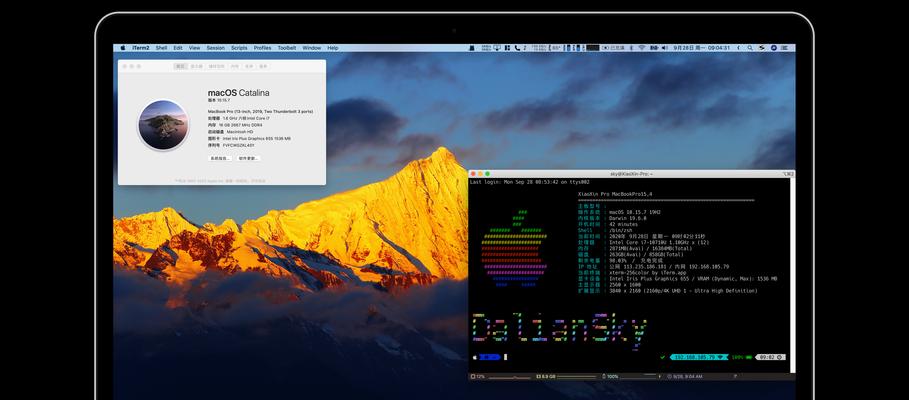Click the blue prompt segment in terminal
The height and width of the screenshot is (400, 909).
pyautogui.click(x=490, y=357)
